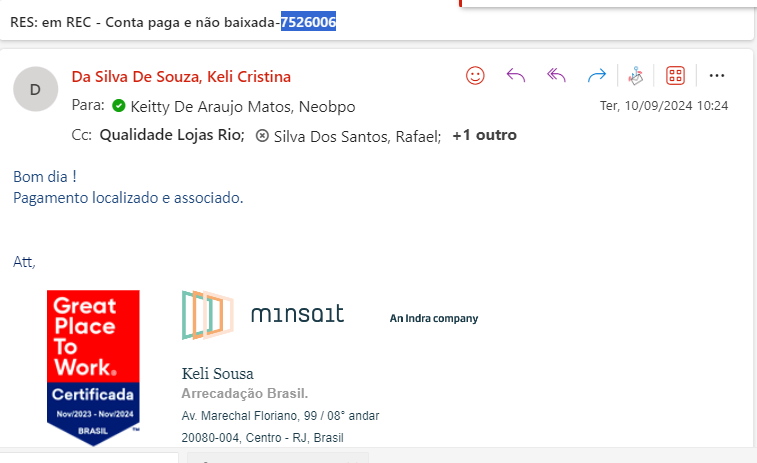The image size is (757, 463).
Task: Open the More actions ellipsis menu
Action: click(x=716, y=75)
